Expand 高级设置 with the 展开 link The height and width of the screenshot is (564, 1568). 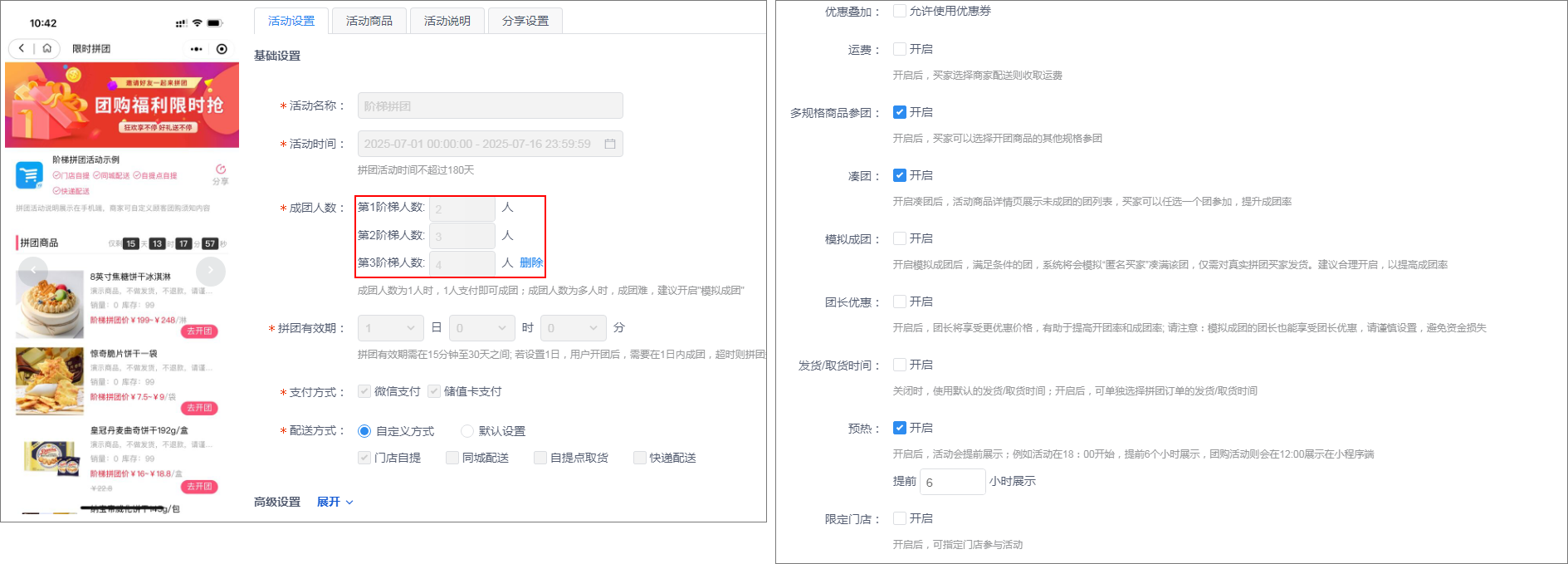click(x=335, y=502)
